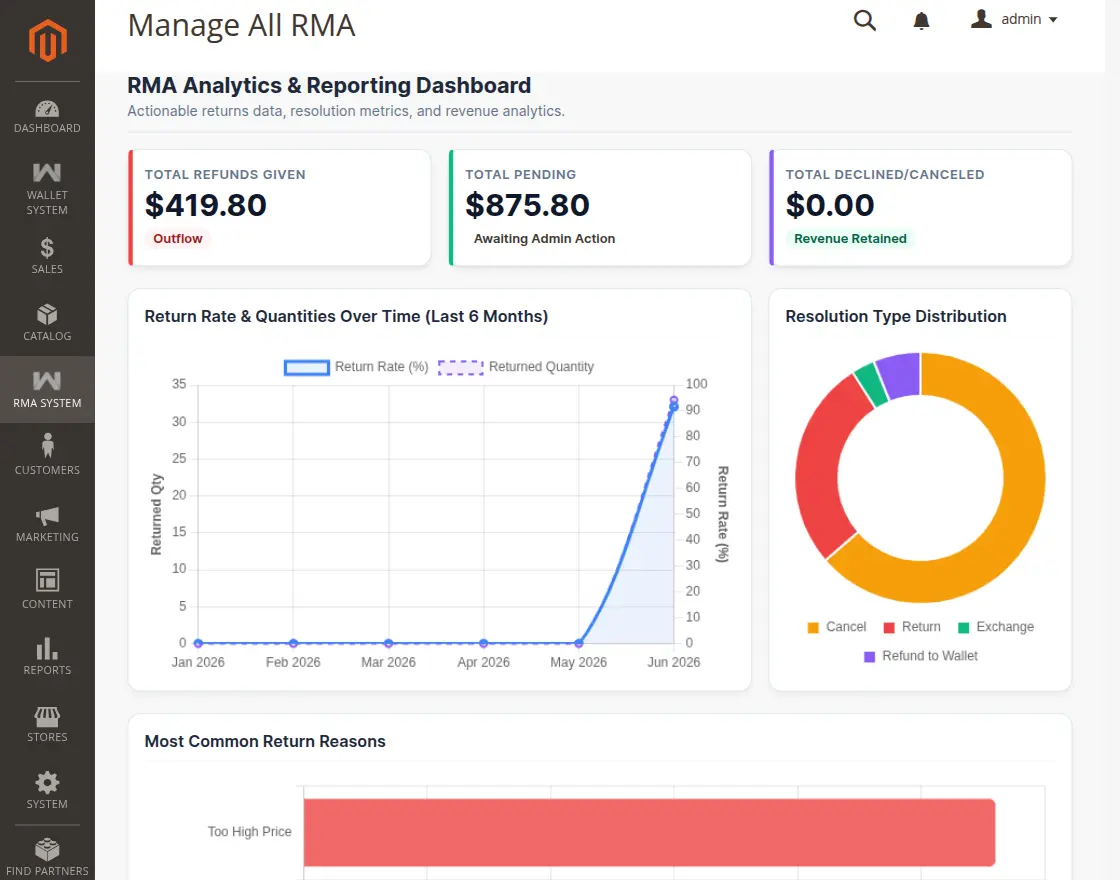Viewport: 1120px width, 880px height.
Task: Click the Return Rate & Quantities Over Time heading
Action: click(x=346, y=316)
